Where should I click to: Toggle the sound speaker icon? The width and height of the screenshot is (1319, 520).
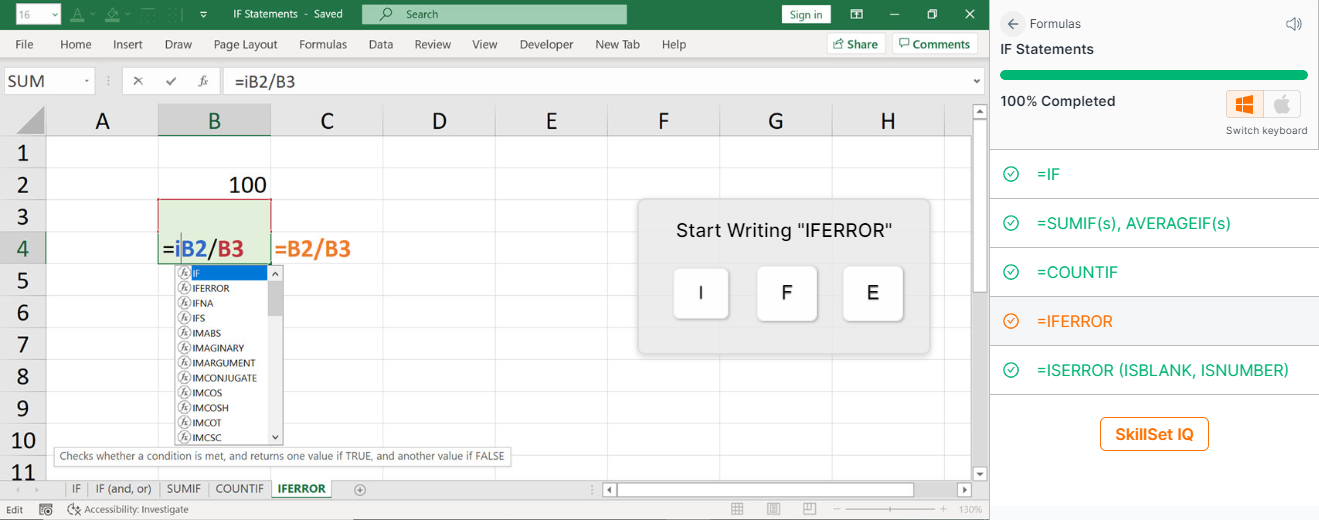1293,24
